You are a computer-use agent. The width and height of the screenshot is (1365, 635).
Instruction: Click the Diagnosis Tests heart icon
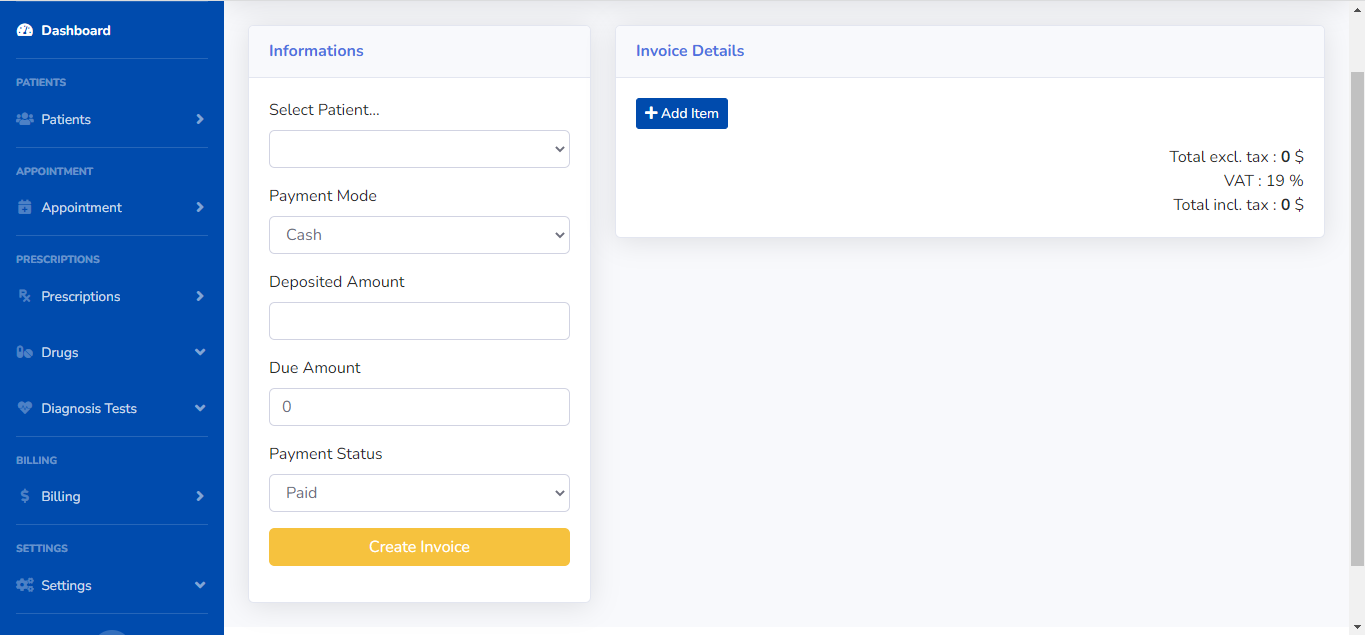click(x=23, y=408)
